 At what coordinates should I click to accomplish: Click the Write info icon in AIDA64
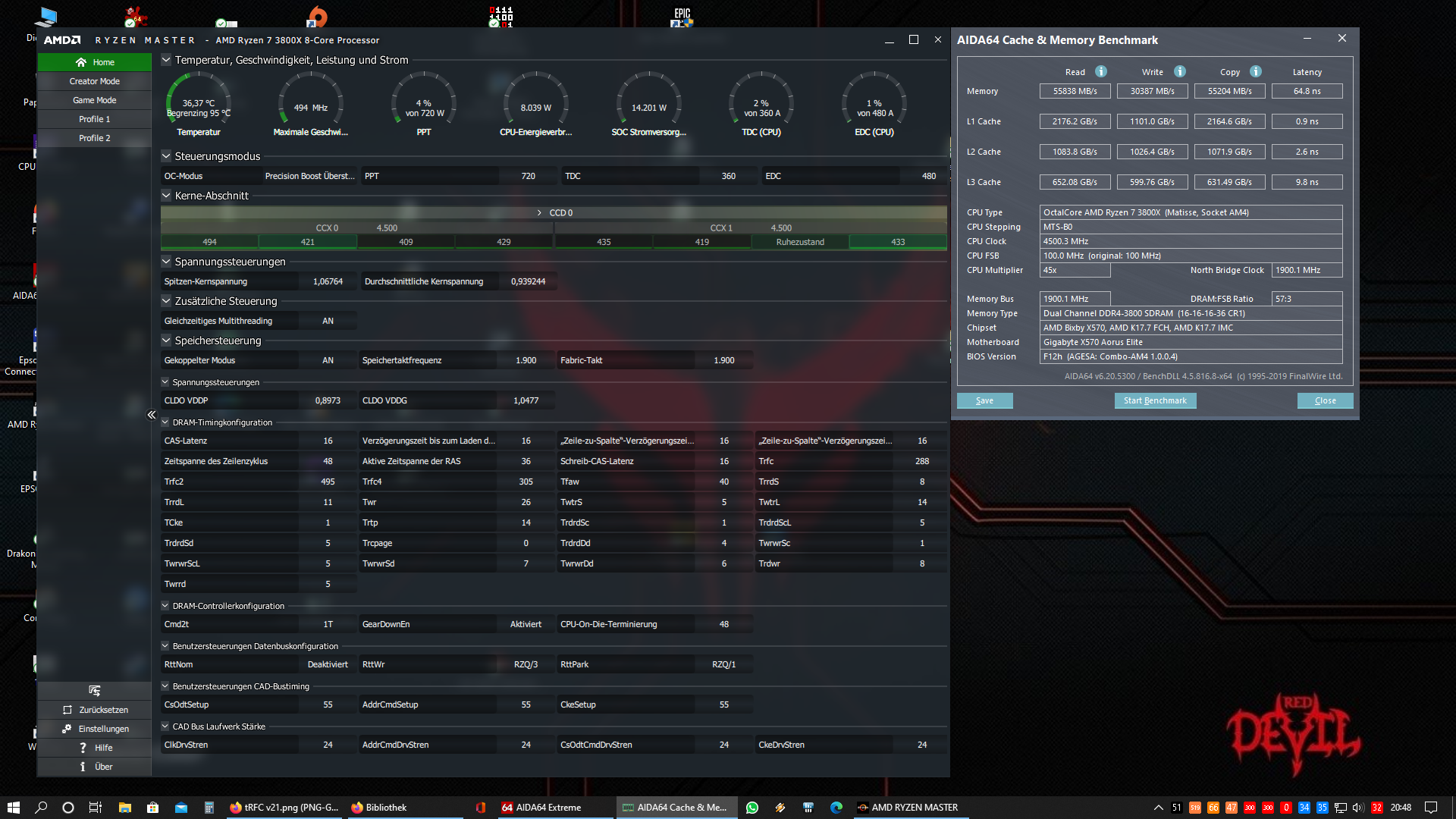[1179, 71]
